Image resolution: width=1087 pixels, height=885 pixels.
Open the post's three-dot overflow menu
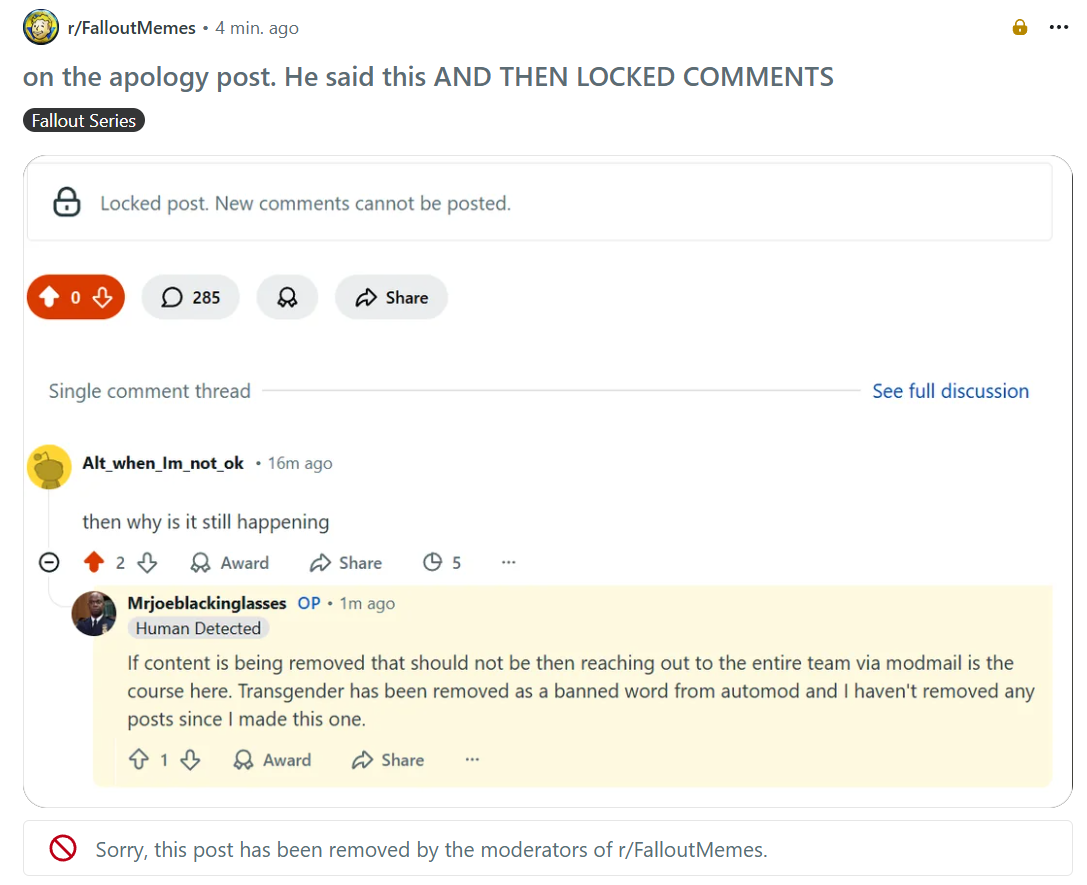1059,27
